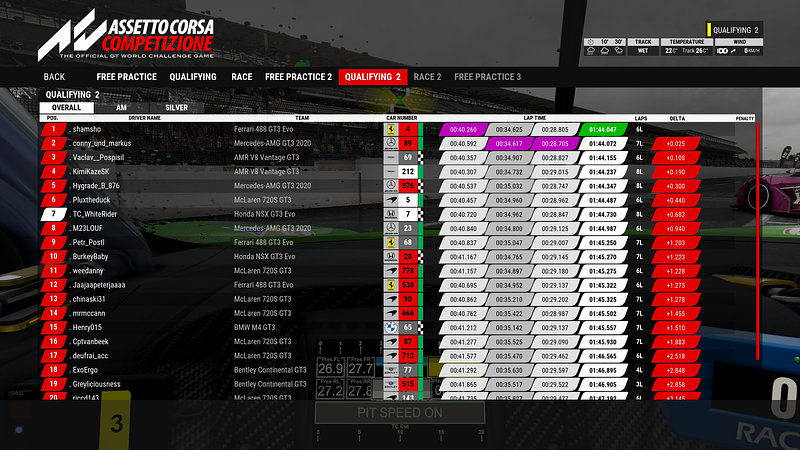800x450 pixels.
Task: Filter standings by AM class
Action: (121, 108)
